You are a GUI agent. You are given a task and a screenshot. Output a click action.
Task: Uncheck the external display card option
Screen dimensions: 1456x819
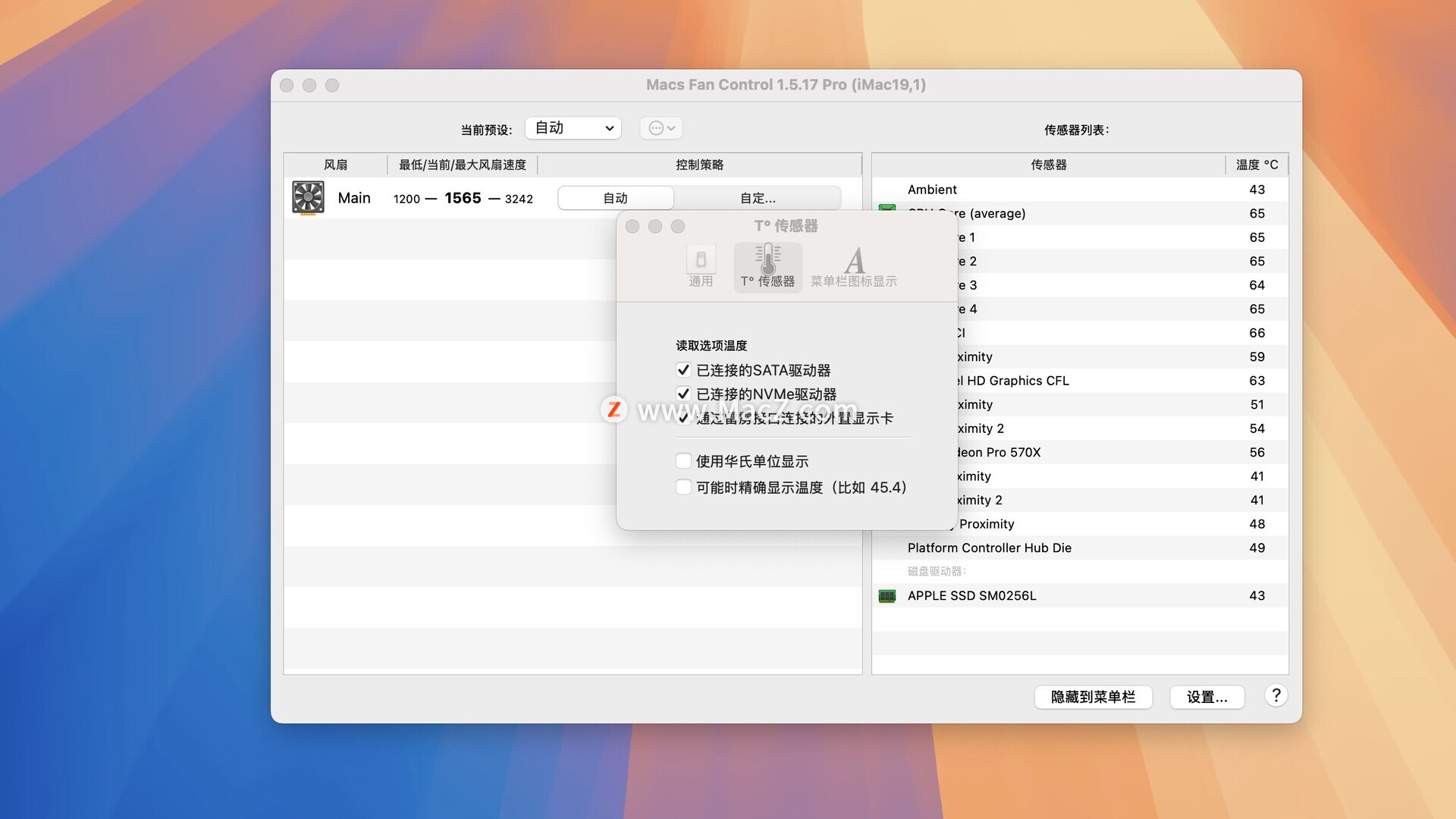pos(683,418)
